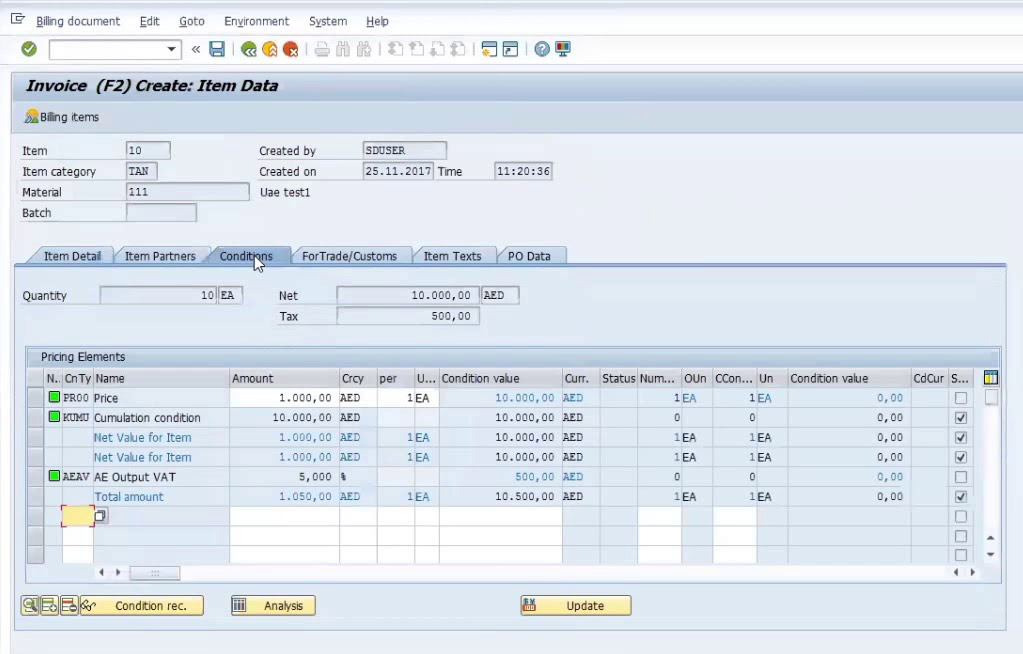Click the Print icon in toolbar

point(322,49)
